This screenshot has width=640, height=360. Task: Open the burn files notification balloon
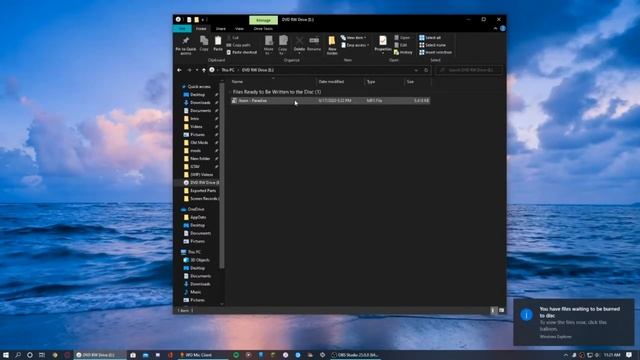(573, 322)
